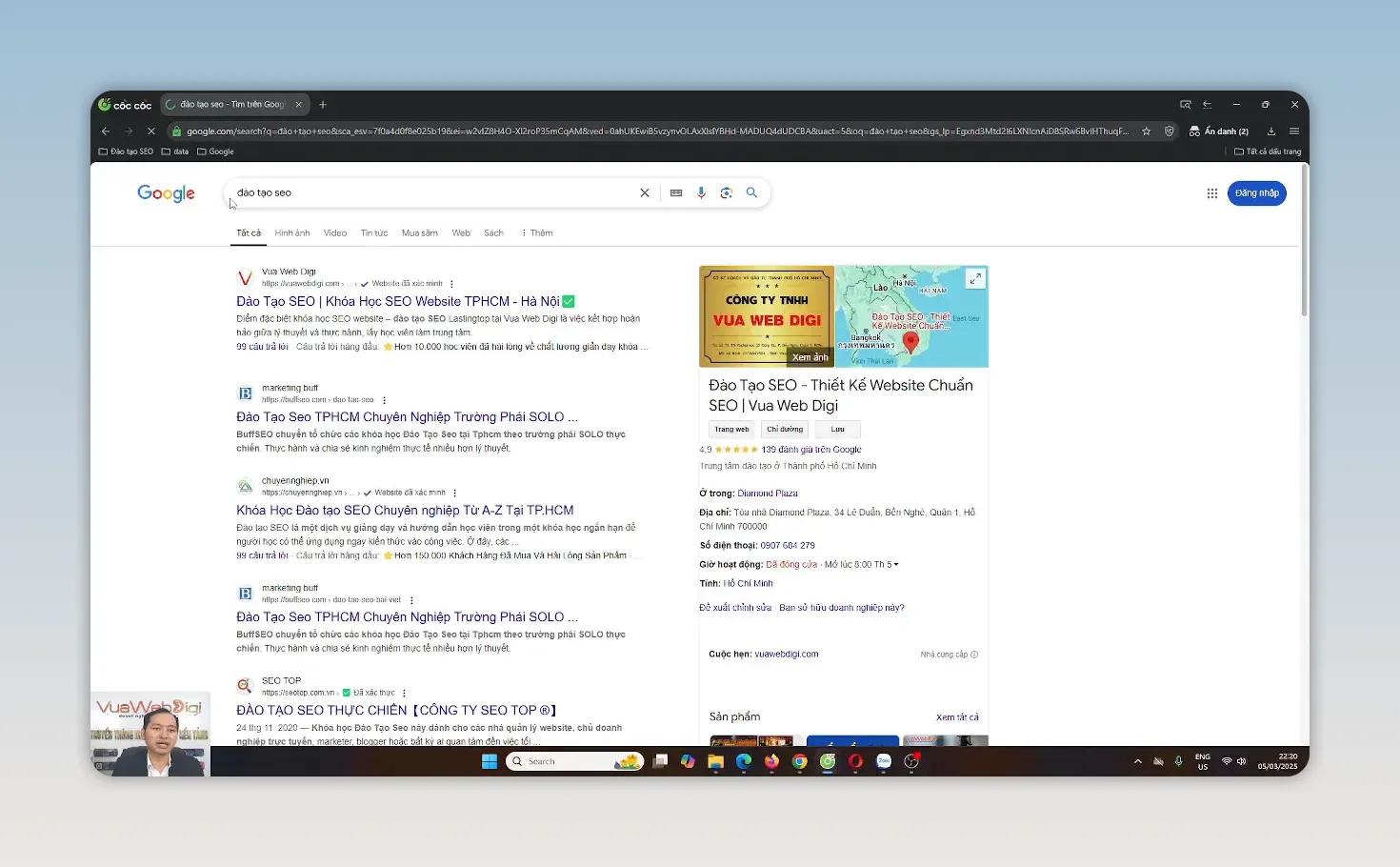
Task: Open Task View in the taskbar
Action: (660, 761)
